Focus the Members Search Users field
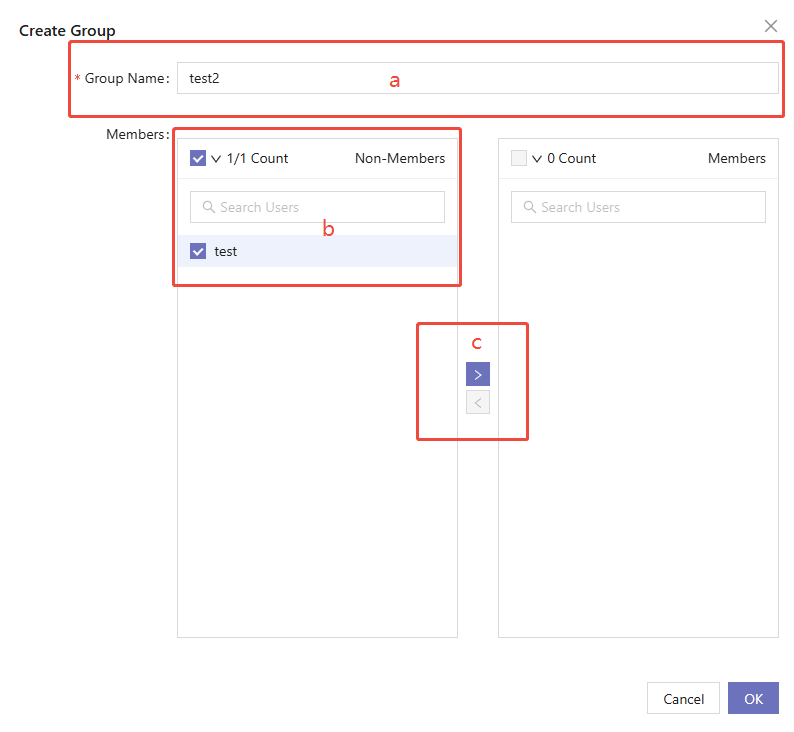794x732 pixels. pos(646,207)
